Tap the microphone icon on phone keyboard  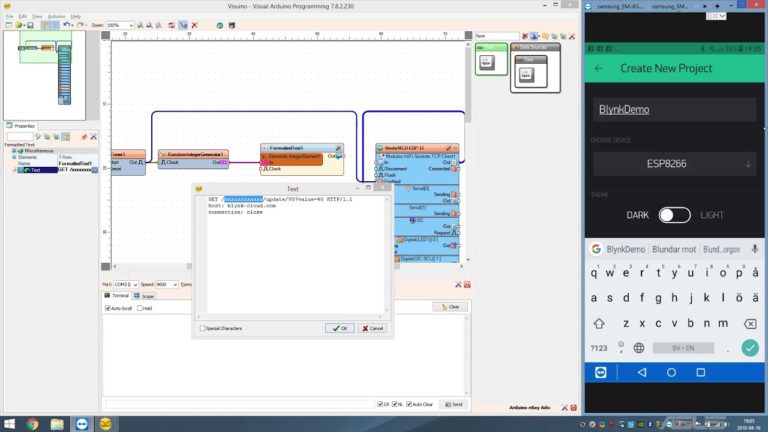tap(755, 249)
